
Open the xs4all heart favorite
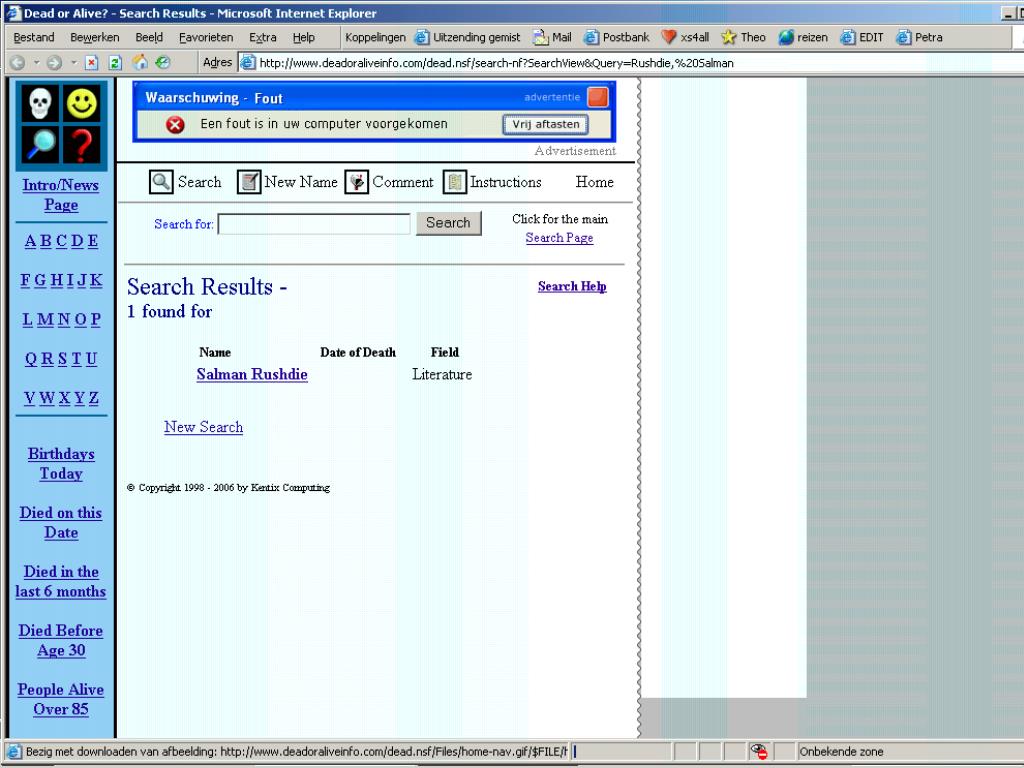685,37
